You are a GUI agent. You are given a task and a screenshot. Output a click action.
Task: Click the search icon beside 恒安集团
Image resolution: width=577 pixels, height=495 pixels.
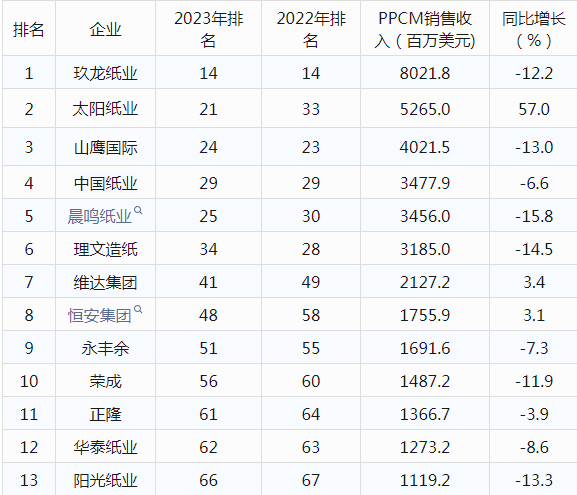click(x=138, y=310)
